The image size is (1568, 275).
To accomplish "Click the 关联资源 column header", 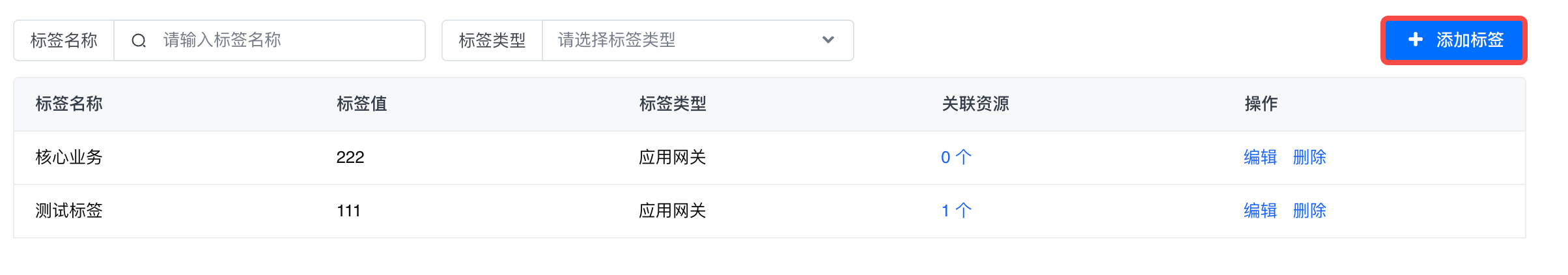I will coord(975,104).
